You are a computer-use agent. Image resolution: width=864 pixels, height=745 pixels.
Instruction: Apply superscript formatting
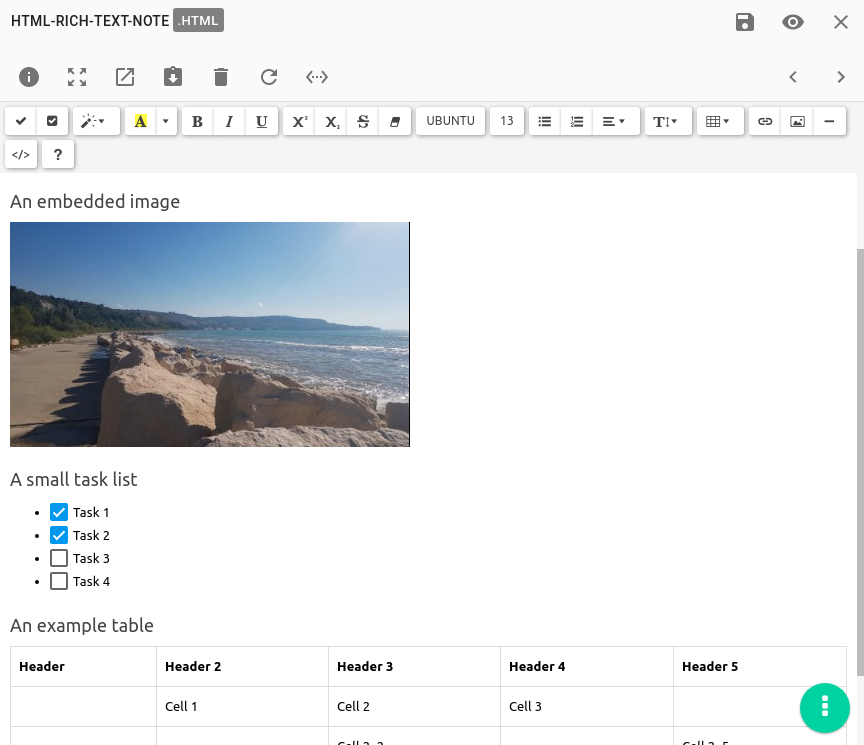(299, 121)
